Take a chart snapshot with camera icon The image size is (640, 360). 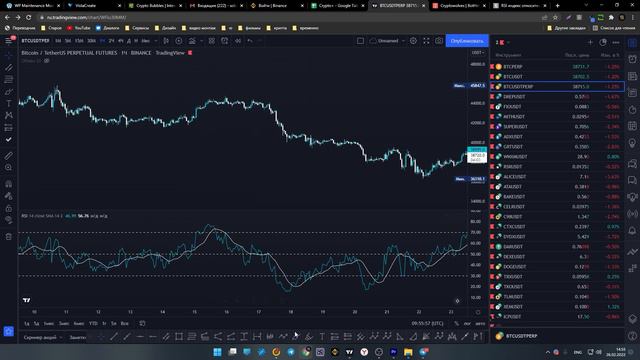(439, 41)
